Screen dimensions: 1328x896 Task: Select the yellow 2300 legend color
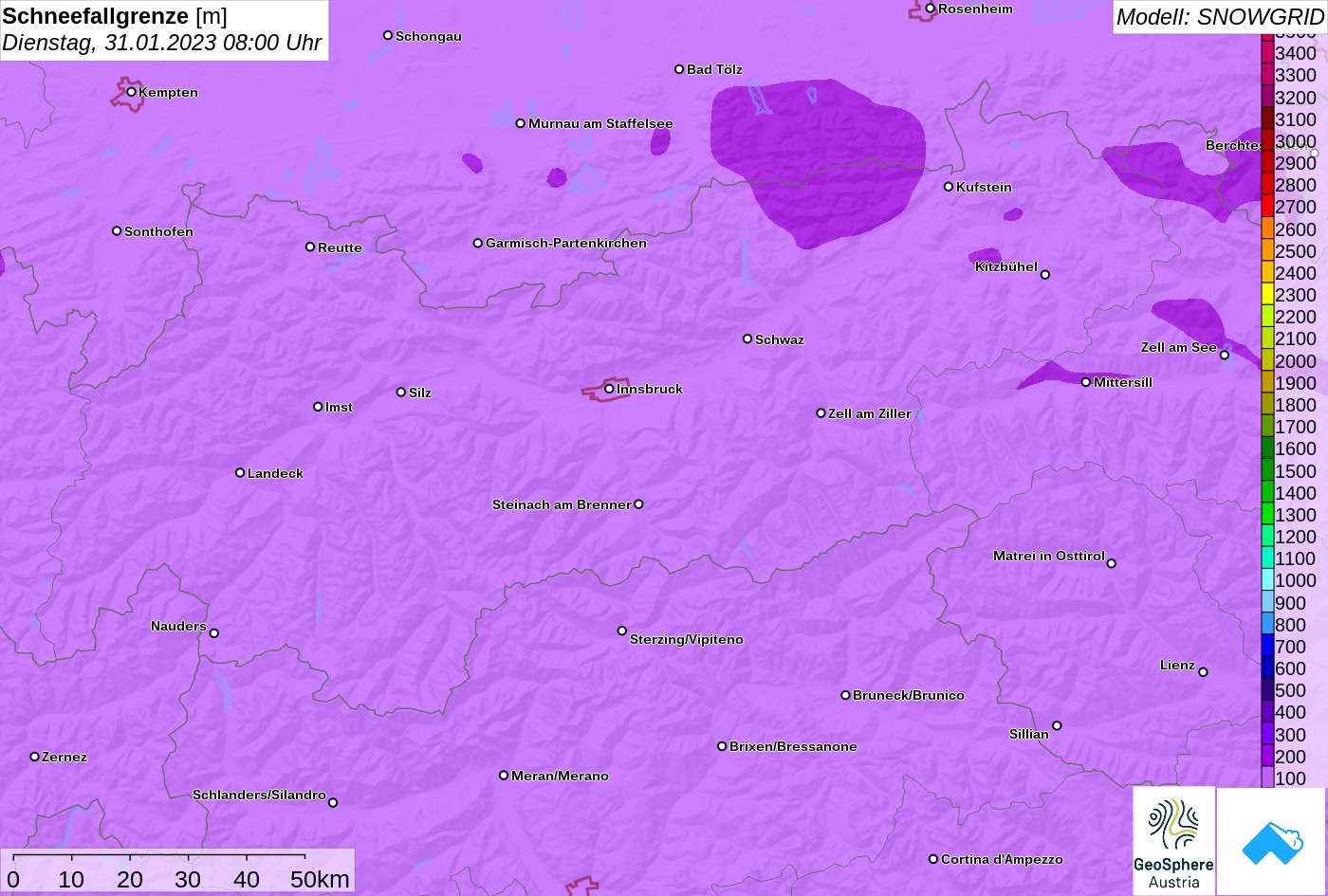(x=1267, y=295)
